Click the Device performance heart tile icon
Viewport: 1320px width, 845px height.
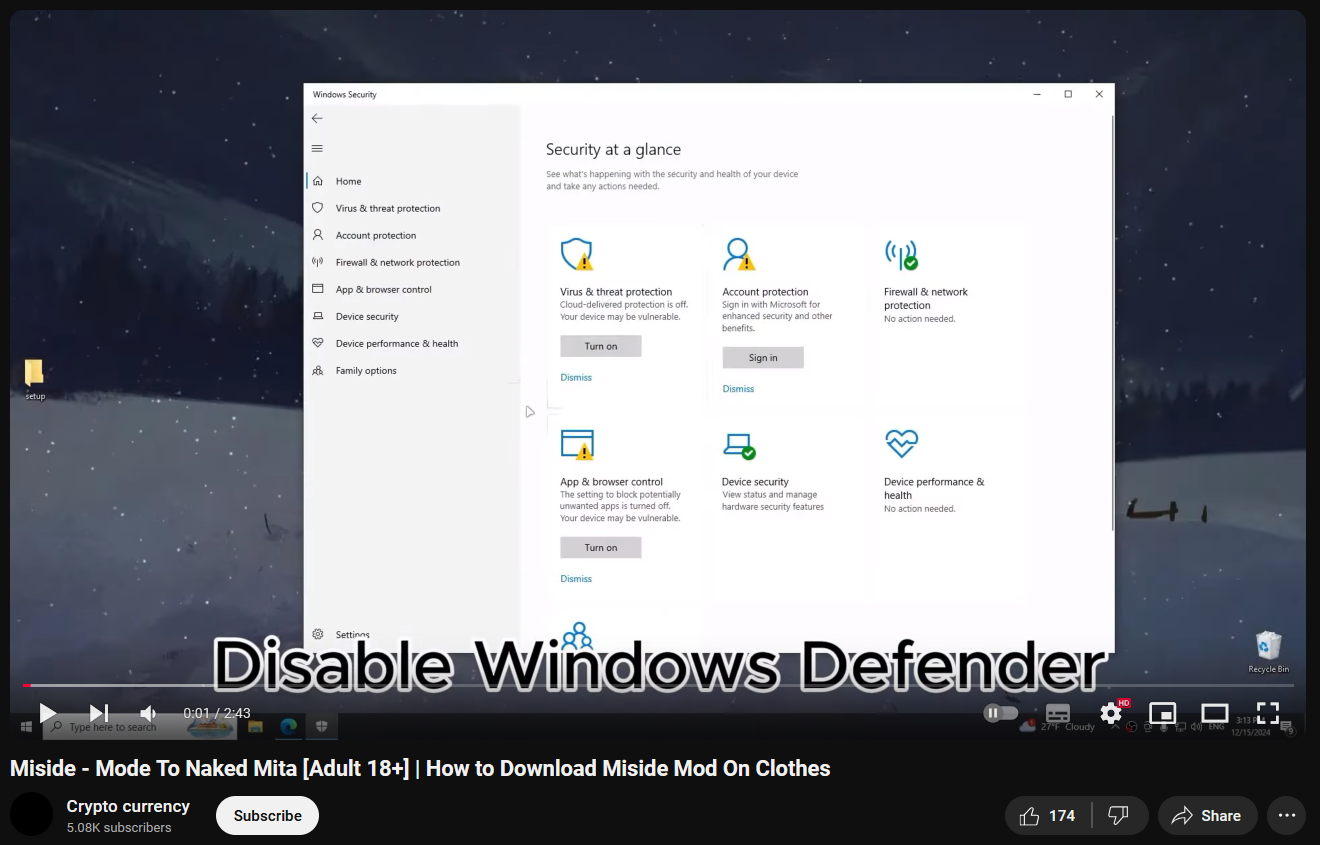click(x=901, y=443)
